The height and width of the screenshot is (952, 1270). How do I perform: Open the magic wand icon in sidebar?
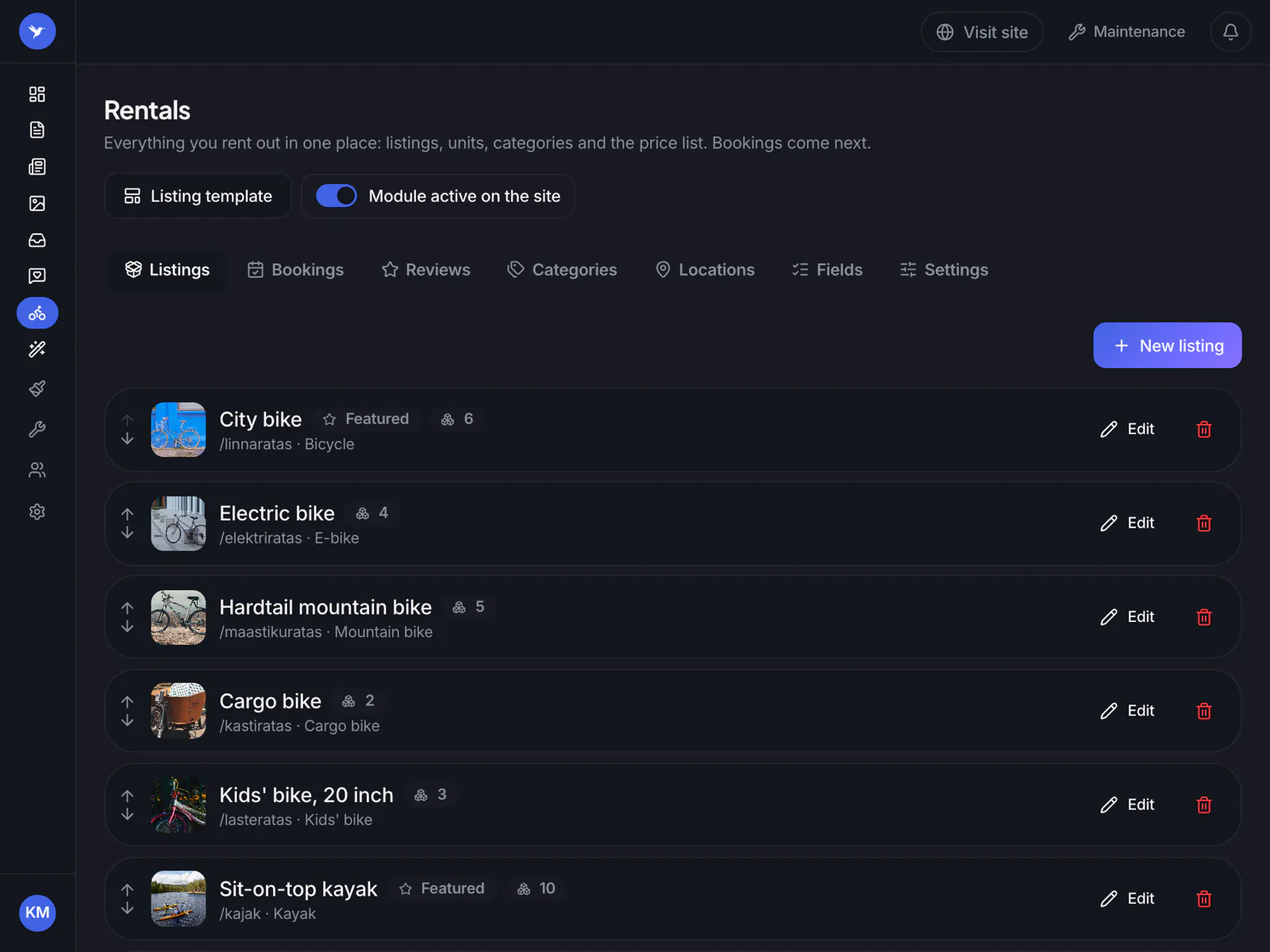[37, 349]
